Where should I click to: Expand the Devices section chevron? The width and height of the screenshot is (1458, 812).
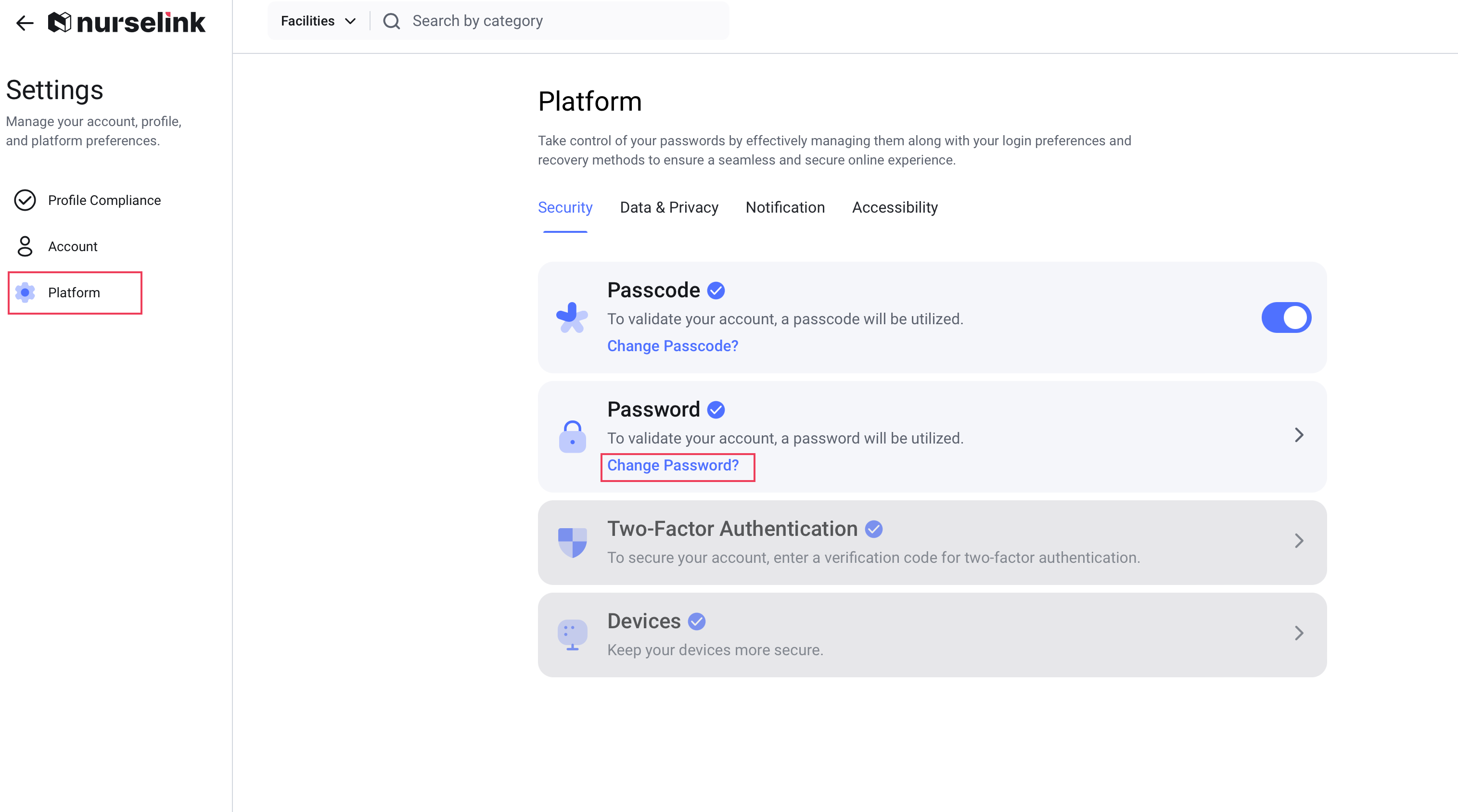(x=1299, y=633)
